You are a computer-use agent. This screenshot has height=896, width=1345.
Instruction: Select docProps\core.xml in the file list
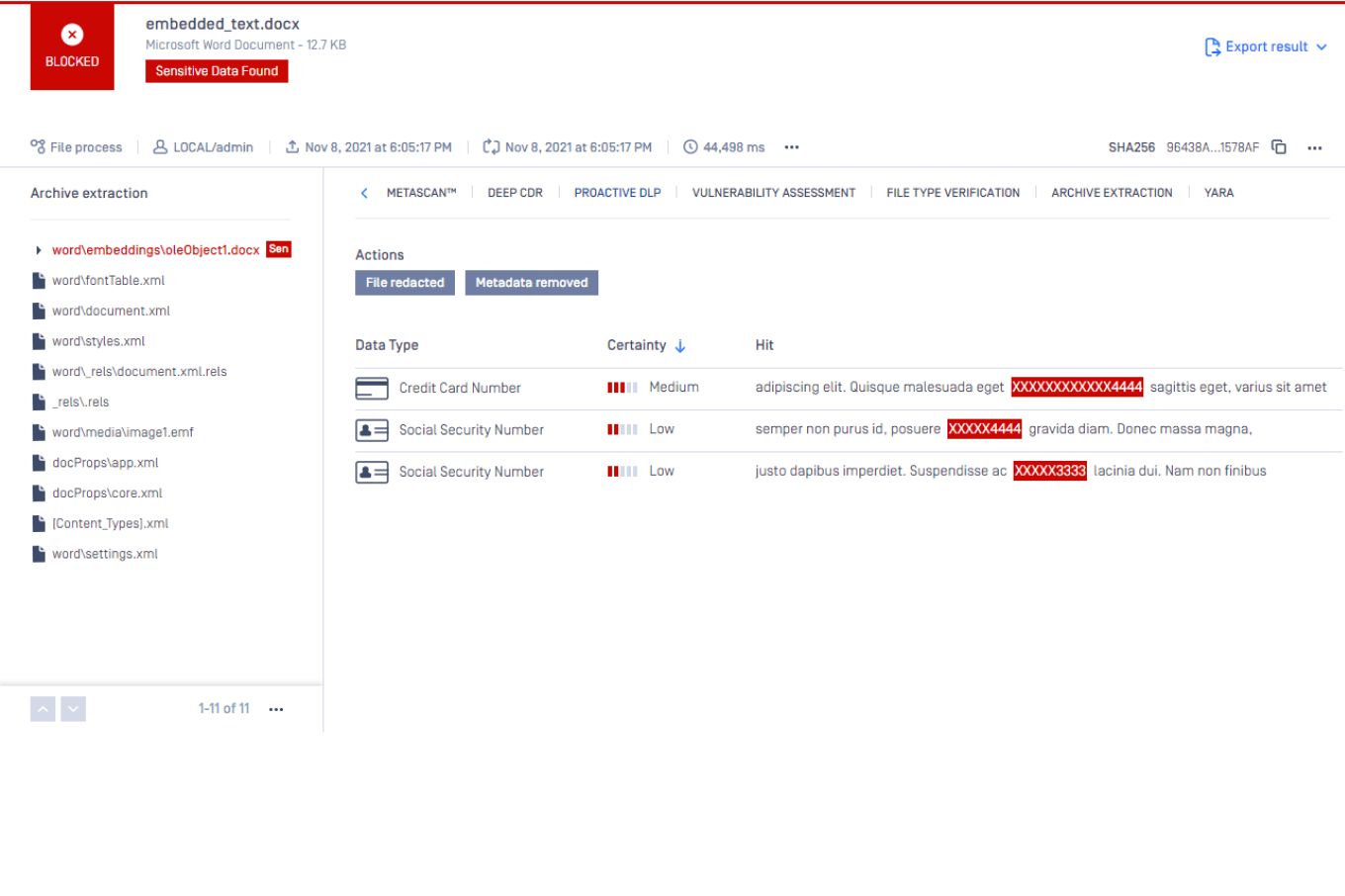pos(107,493)
